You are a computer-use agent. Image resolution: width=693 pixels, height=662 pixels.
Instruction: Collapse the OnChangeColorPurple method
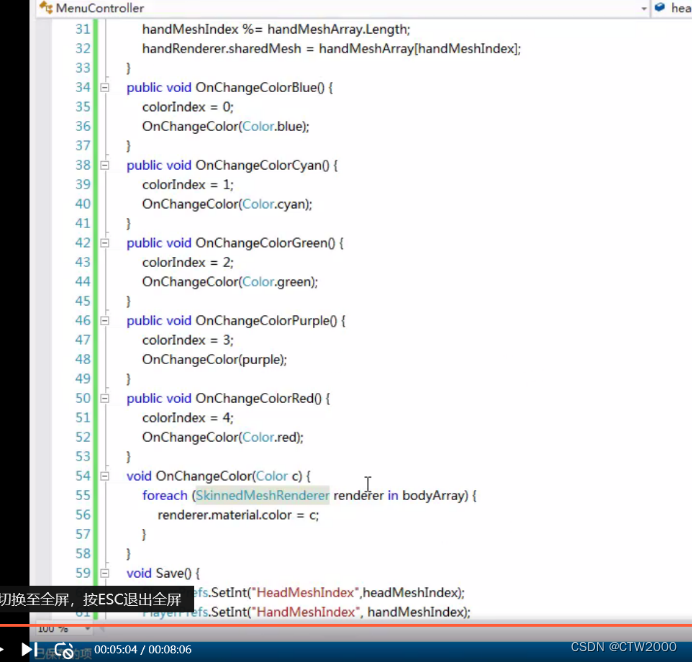pyautogui.click(x=105, y=321)
